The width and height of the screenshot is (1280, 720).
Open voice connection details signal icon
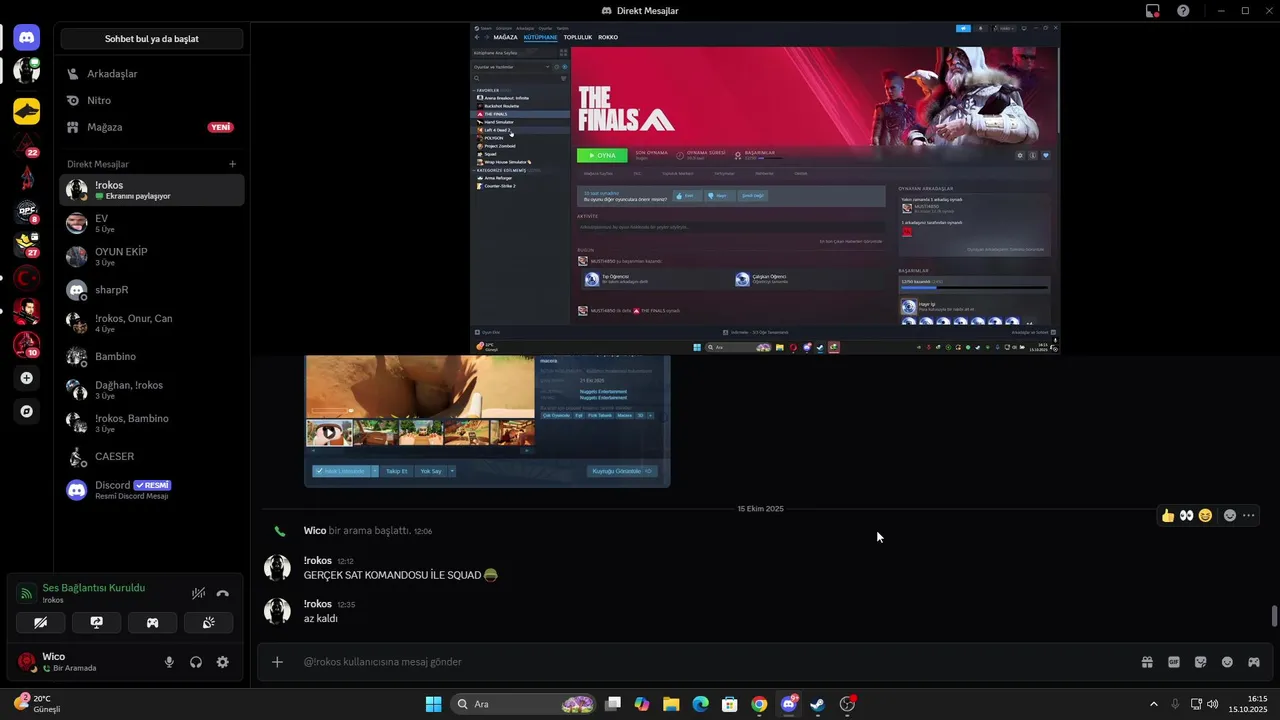click(27, 593)
